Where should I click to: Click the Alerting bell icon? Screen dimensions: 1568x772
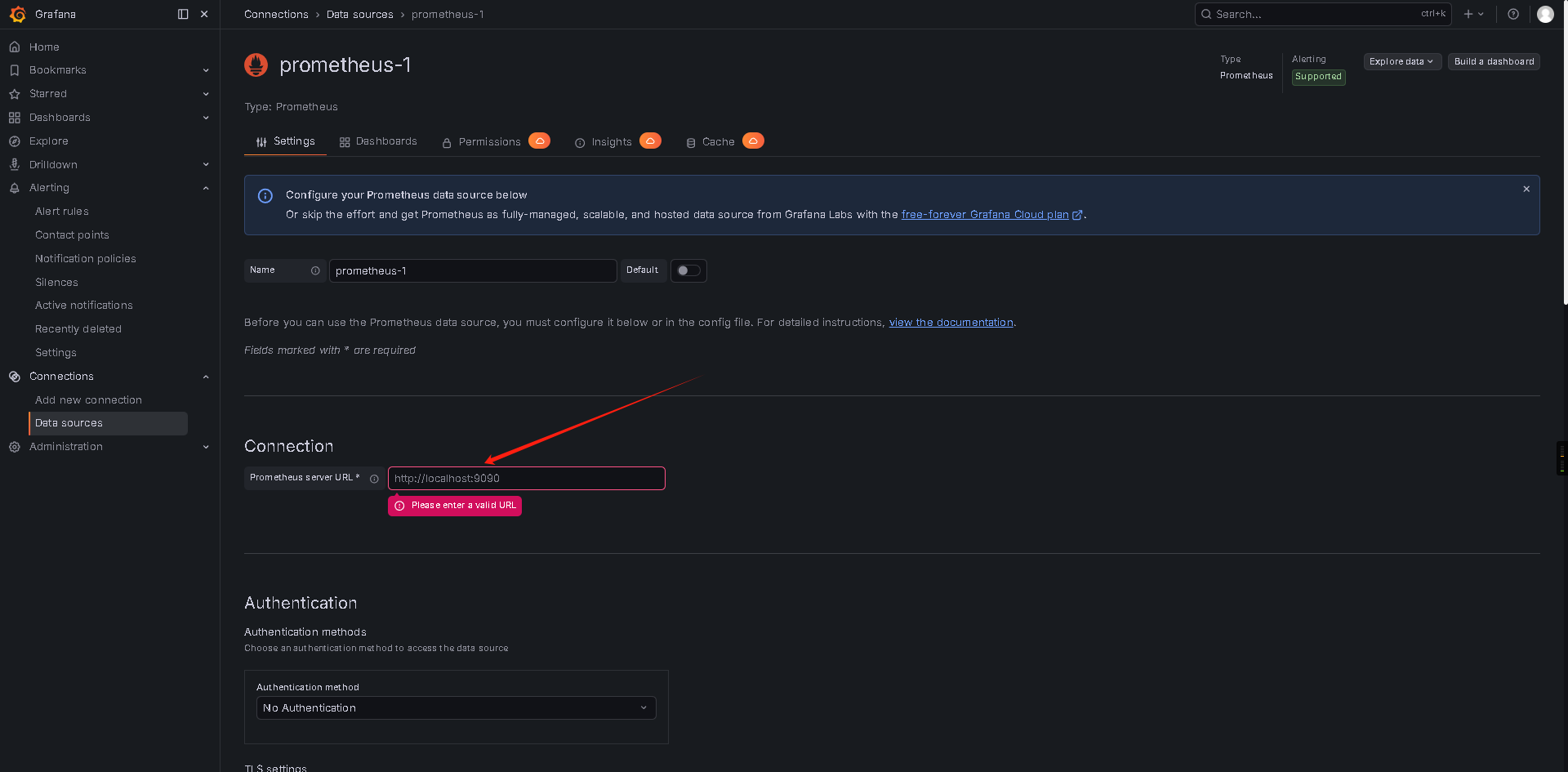pos(15,188)
